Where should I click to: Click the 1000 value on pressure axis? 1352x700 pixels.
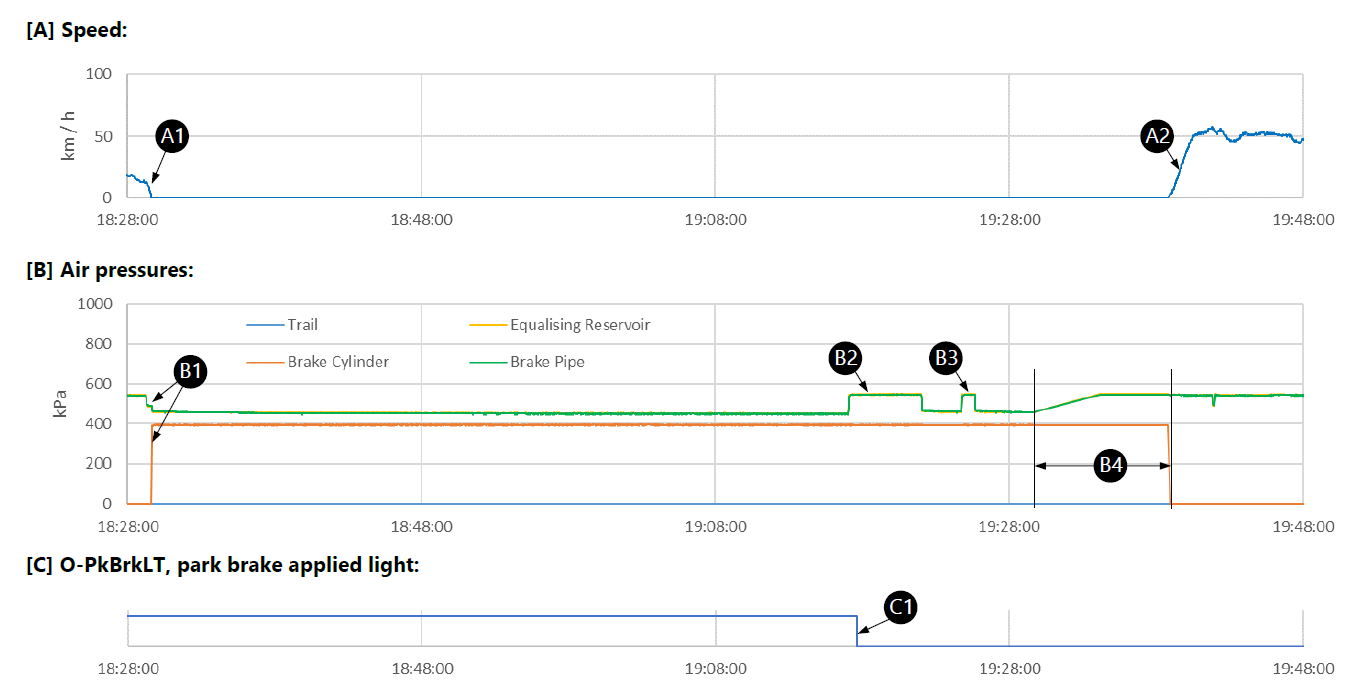tap(95, 304)
